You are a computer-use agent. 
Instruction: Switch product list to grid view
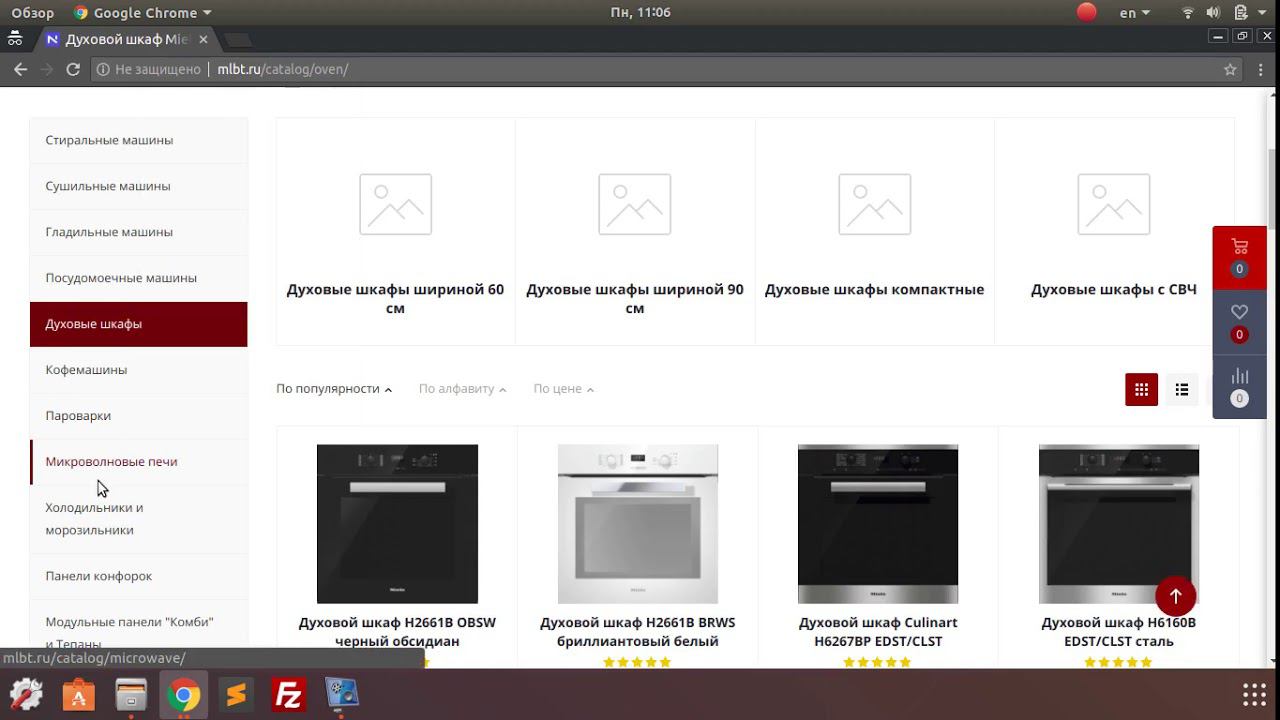pos(1141,390)
